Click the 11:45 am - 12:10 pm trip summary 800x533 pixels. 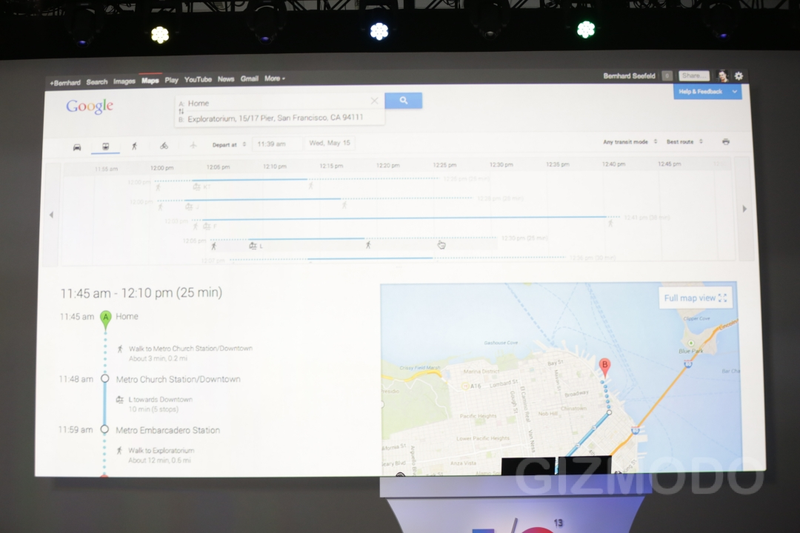tap(141, 293)
